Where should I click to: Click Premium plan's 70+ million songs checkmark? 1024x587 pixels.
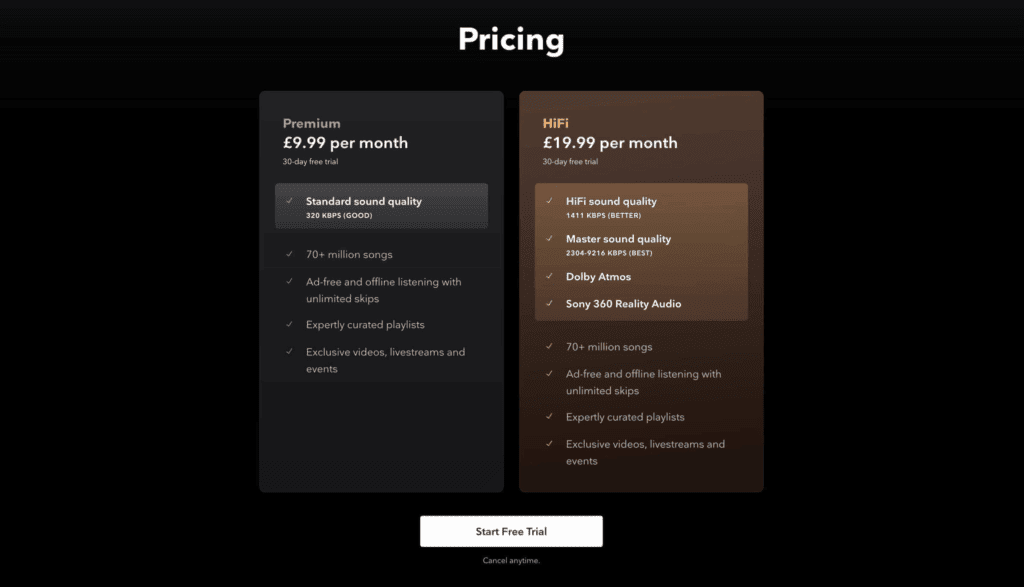(x=289, y=254)
